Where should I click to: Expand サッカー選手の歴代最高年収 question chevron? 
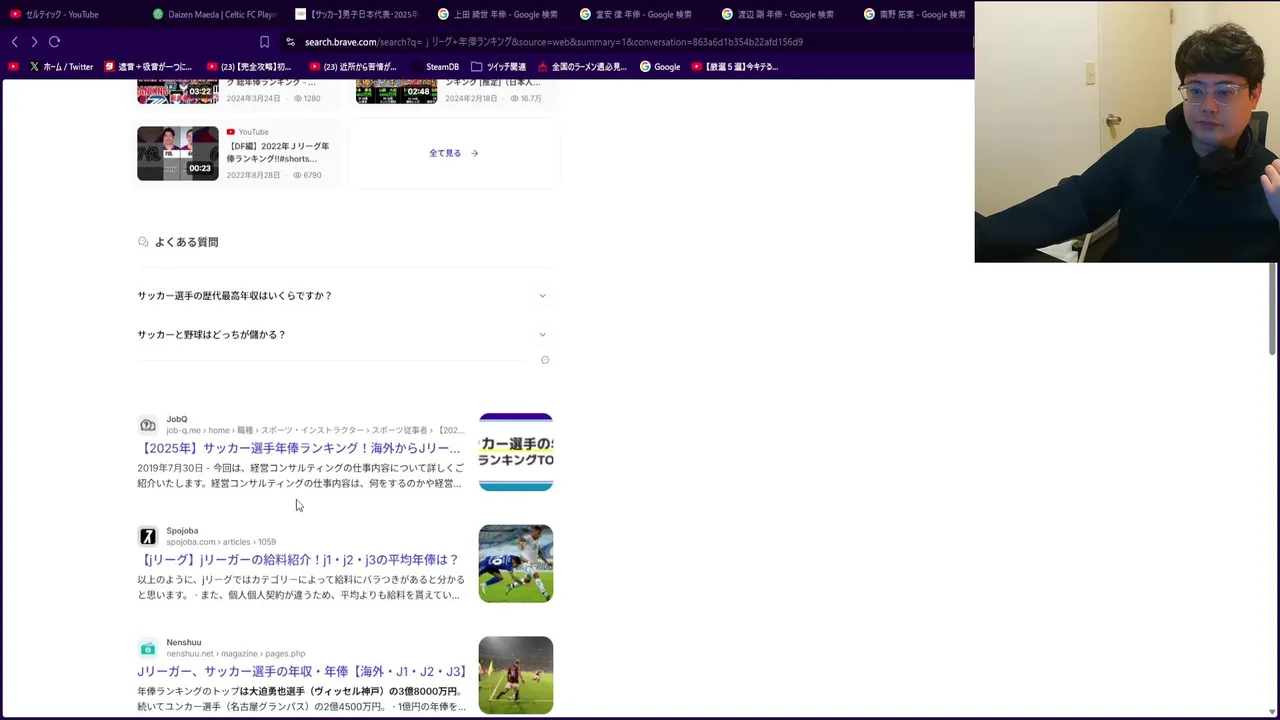pyautogui.click(x=543, y=296)
